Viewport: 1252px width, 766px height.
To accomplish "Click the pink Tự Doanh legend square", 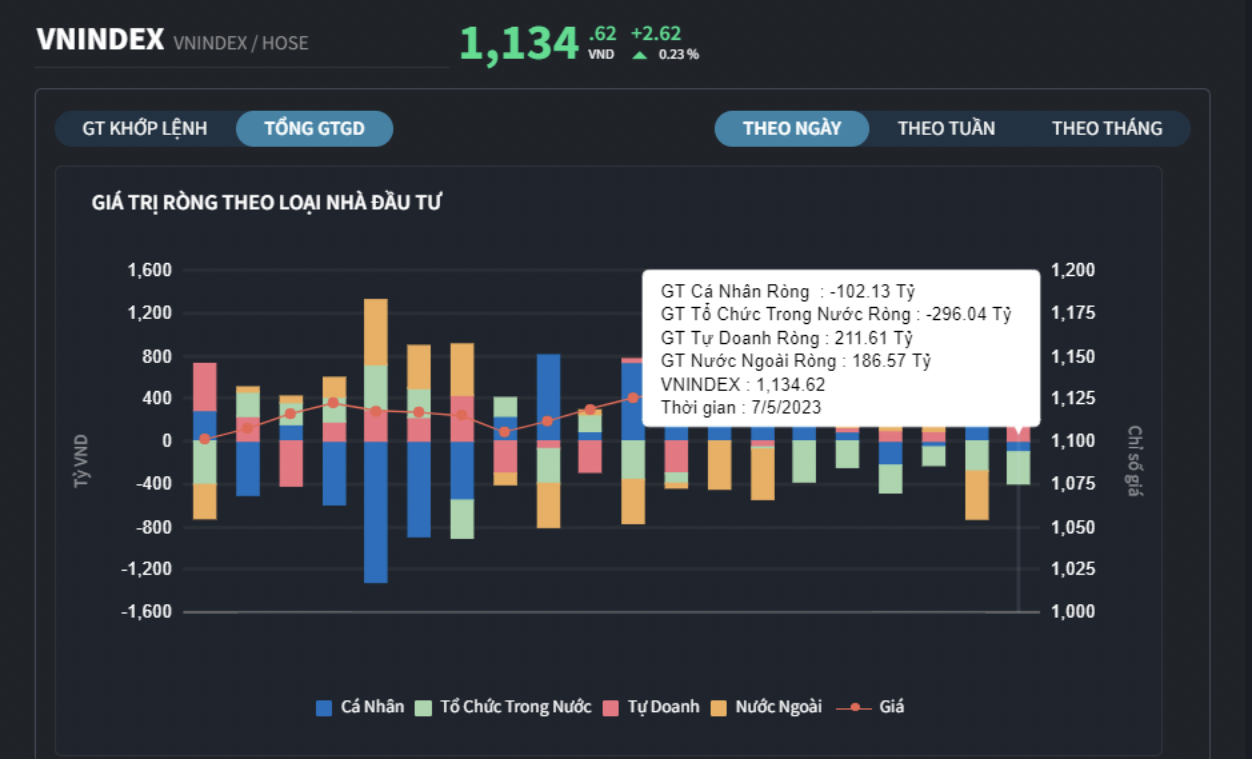I will pos(611,708).
